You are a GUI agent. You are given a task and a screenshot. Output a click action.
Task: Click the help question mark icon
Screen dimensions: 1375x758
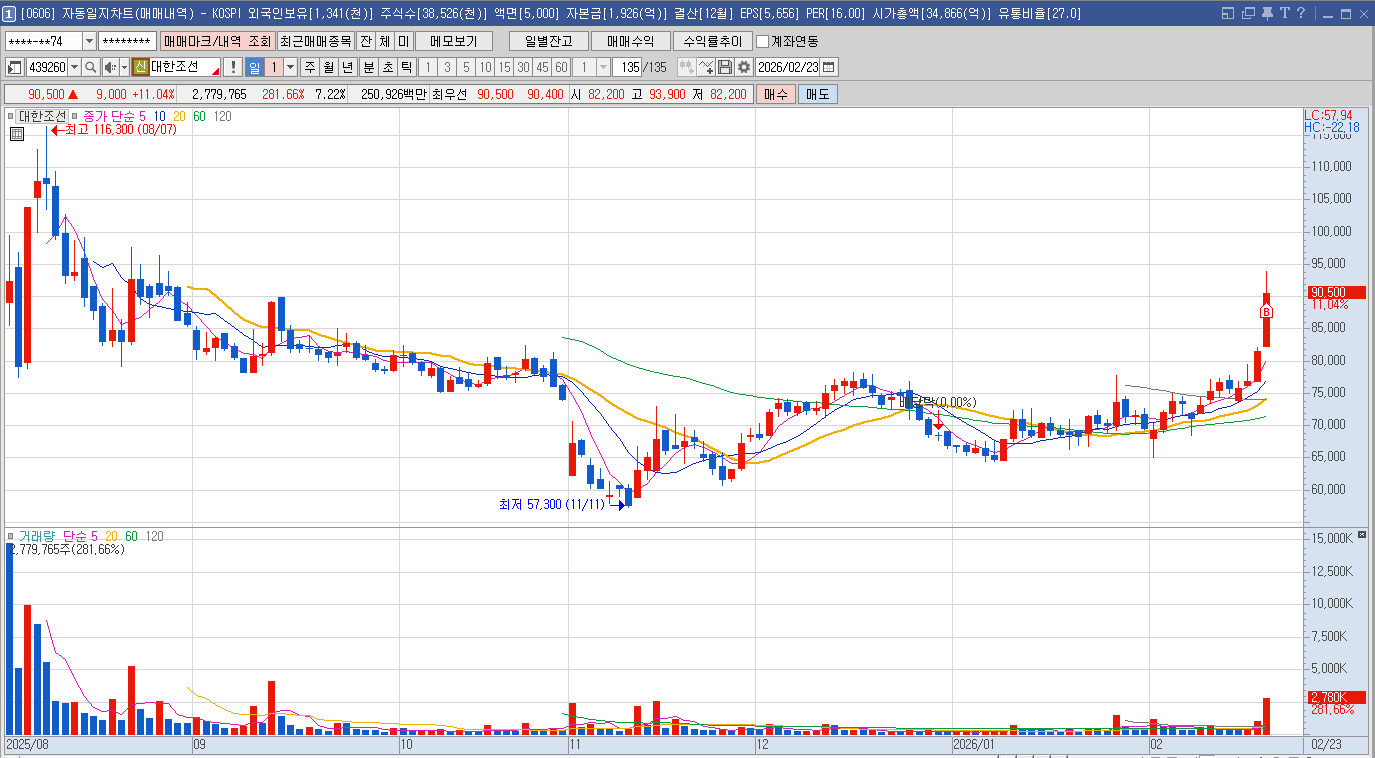point(1300,13)
